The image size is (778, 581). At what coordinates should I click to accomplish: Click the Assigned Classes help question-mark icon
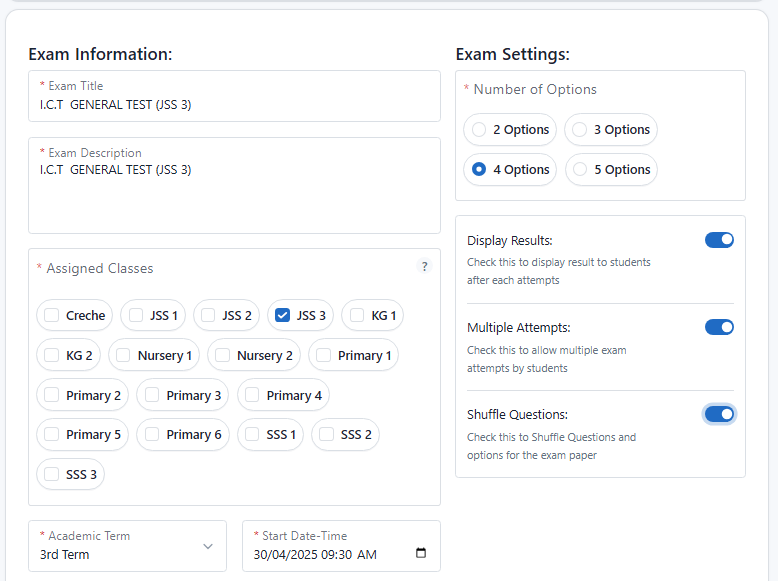(424, 266)
